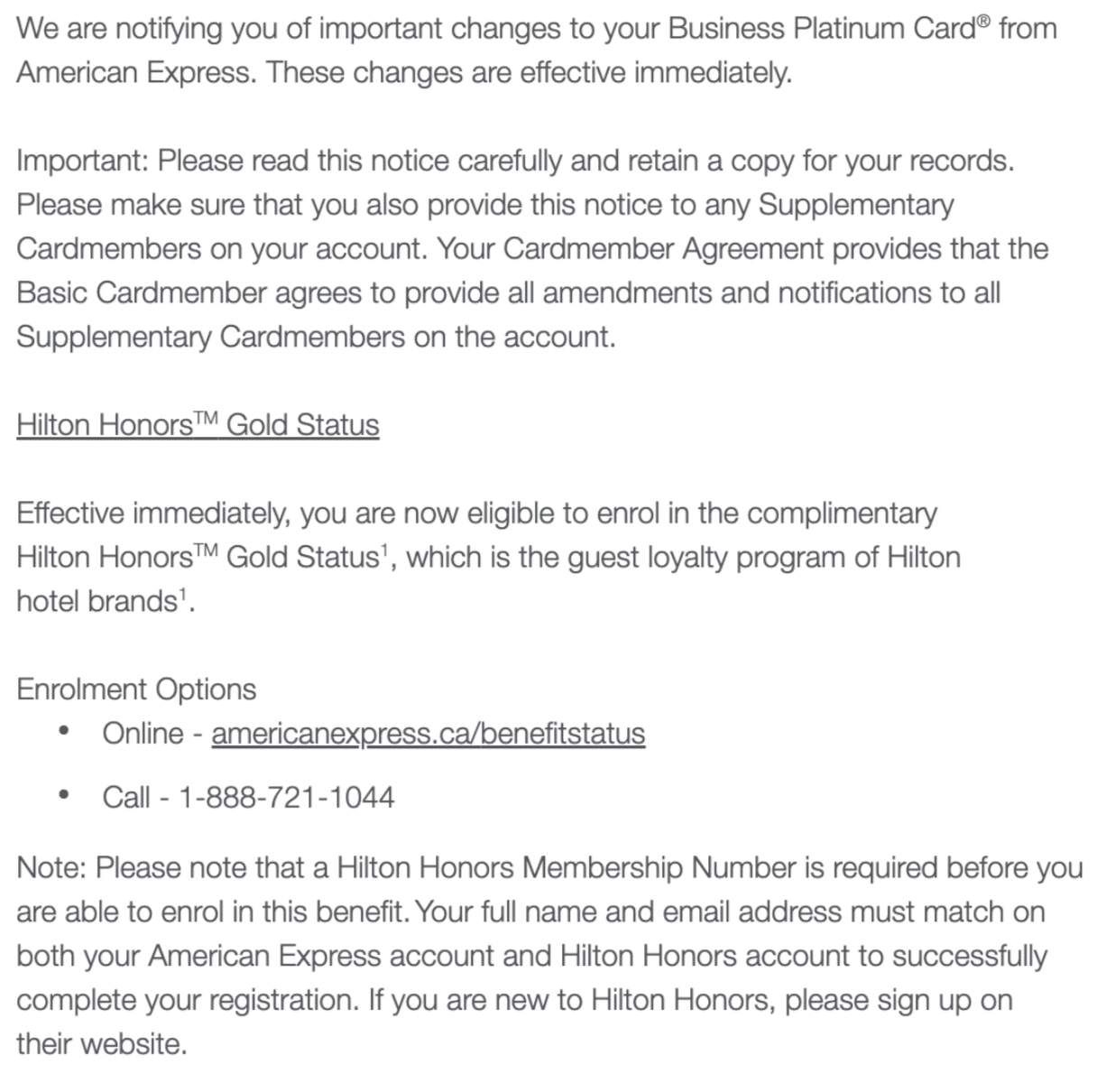Click the word Note at paragraph start

tap(50, 868)
